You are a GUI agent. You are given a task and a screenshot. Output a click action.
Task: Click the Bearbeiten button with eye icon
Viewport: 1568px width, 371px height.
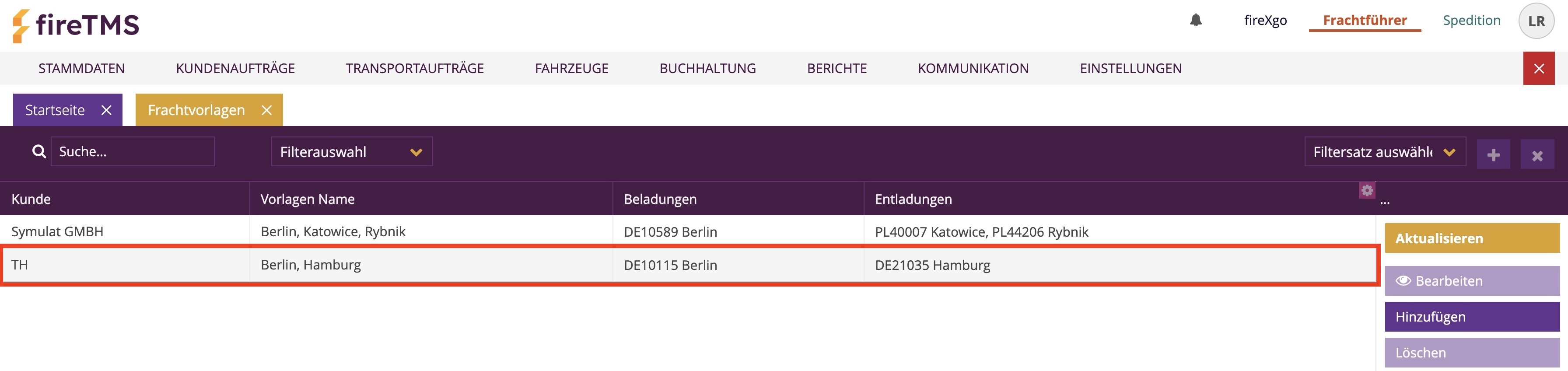pyautogui.click(x=1472, y=281)
